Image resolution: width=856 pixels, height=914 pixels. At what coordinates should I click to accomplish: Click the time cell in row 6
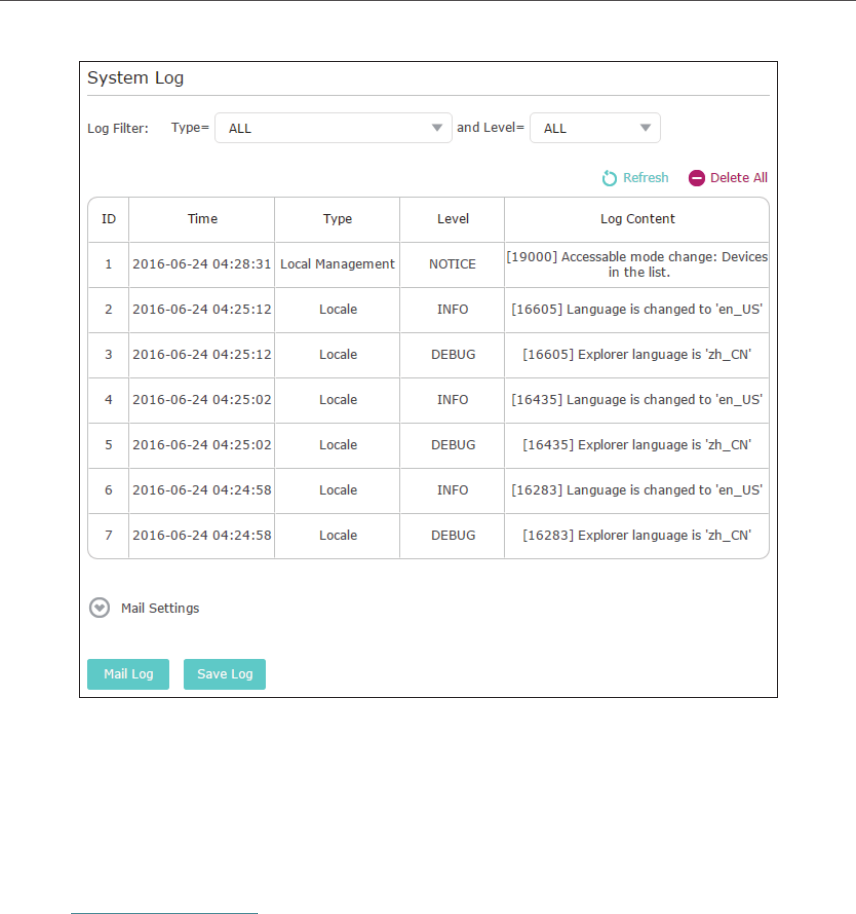click(x=202, y=490)
